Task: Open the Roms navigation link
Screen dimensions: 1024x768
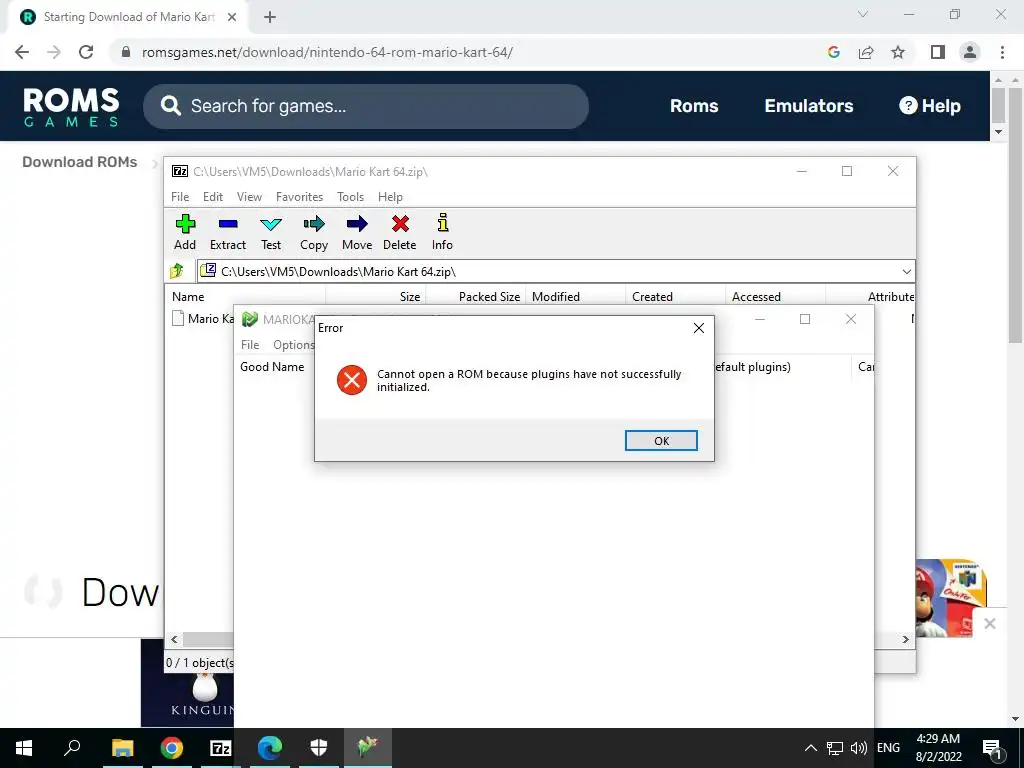Action: tap(694, 106)
